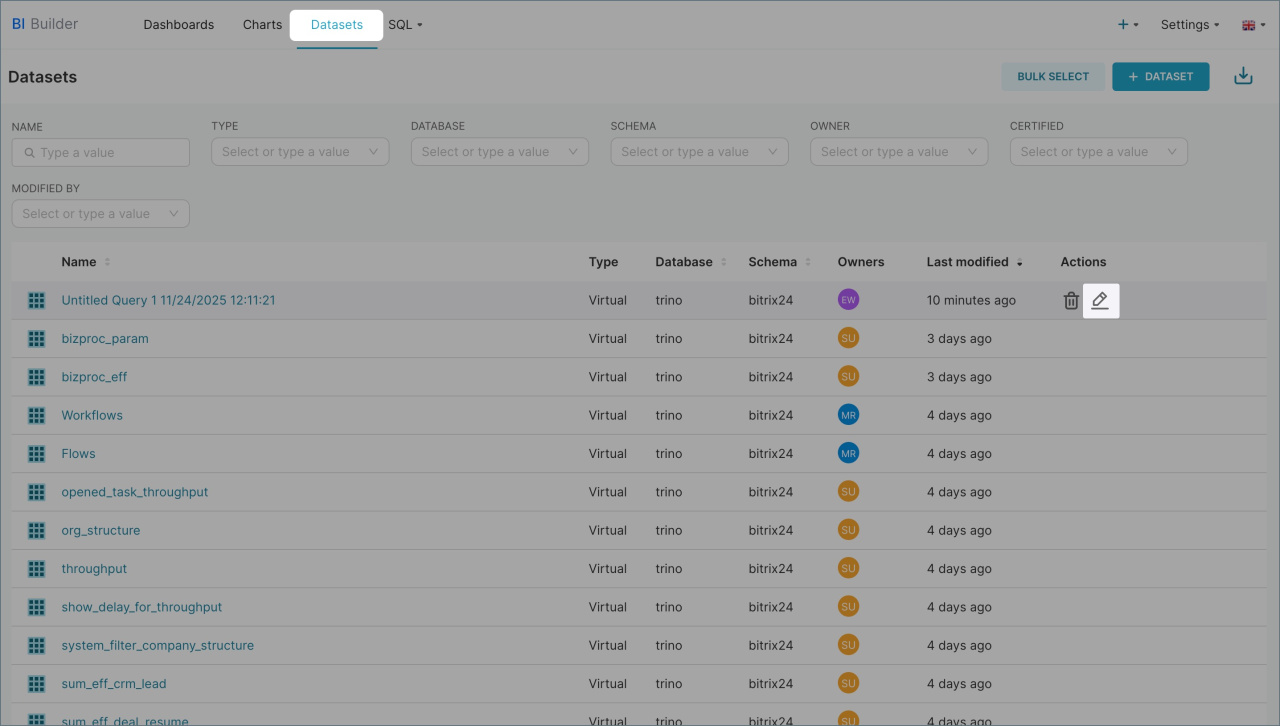1280x726 pixels.
Task: Click the trash delete icon for Untitled Query
Action: coord(1071,300)
